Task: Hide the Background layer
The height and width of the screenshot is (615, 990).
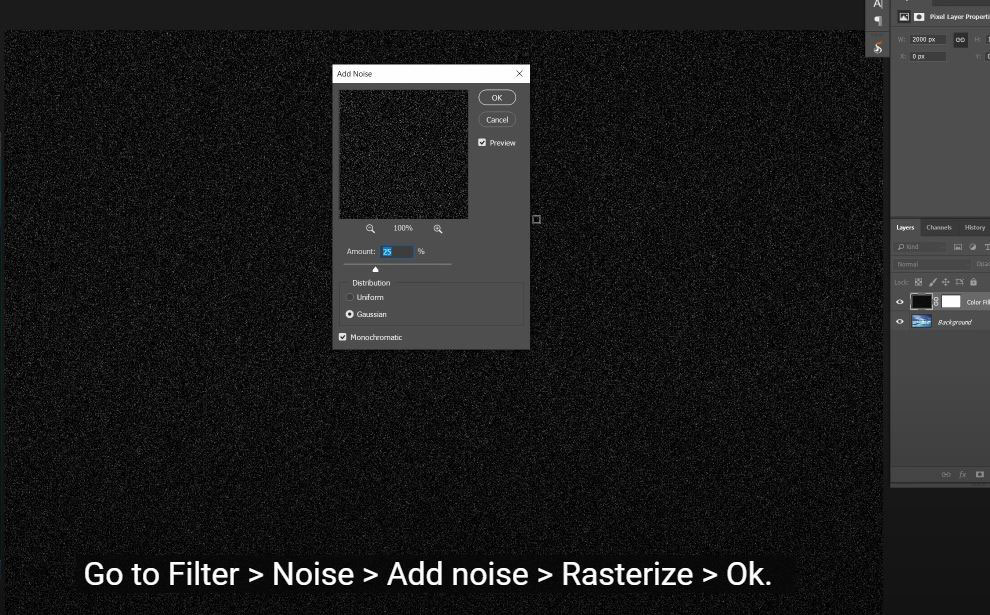Action: pos(900,322)
